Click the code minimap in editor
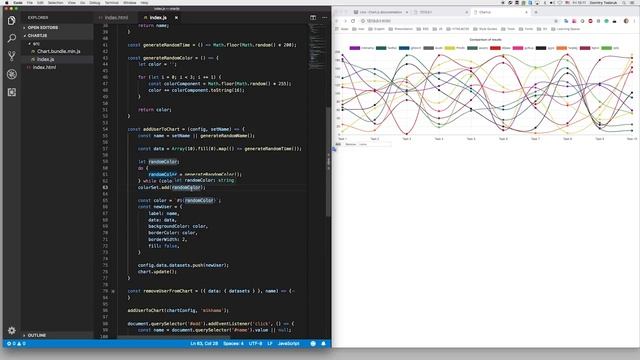 pyautogui.click(x=316, y=47)
